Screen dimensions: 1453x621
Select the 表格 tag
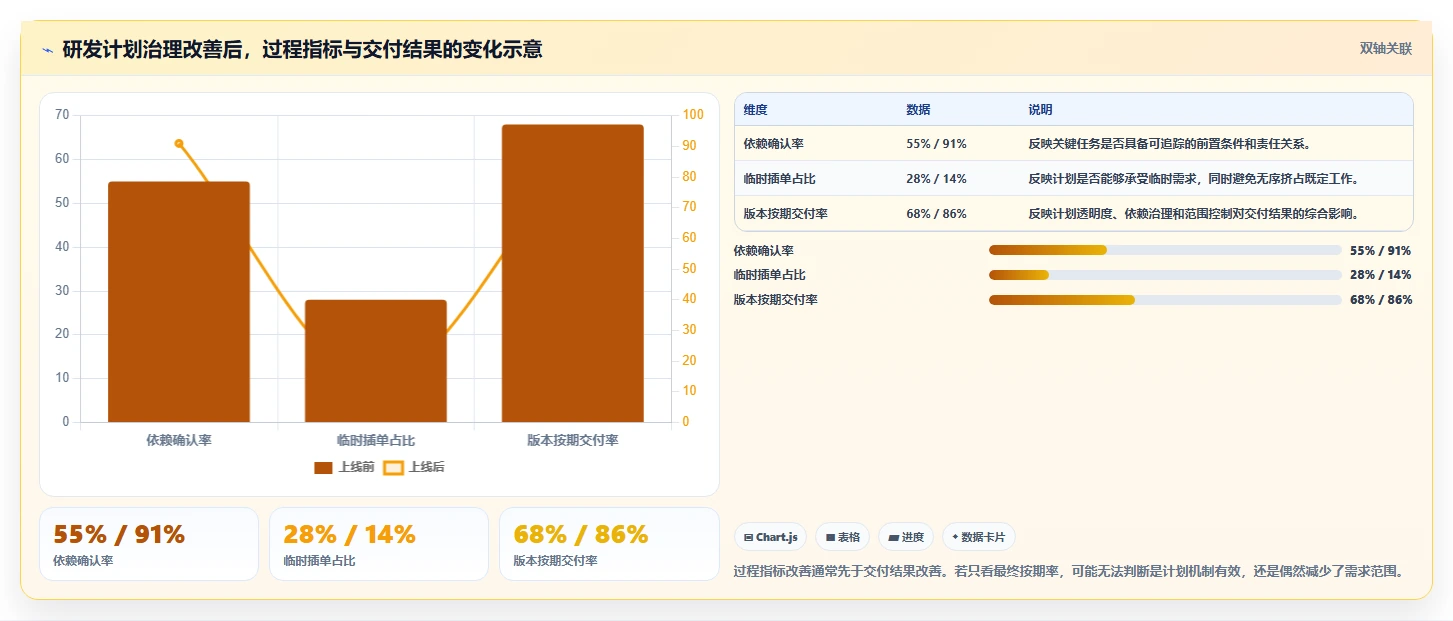click(843, 537)
